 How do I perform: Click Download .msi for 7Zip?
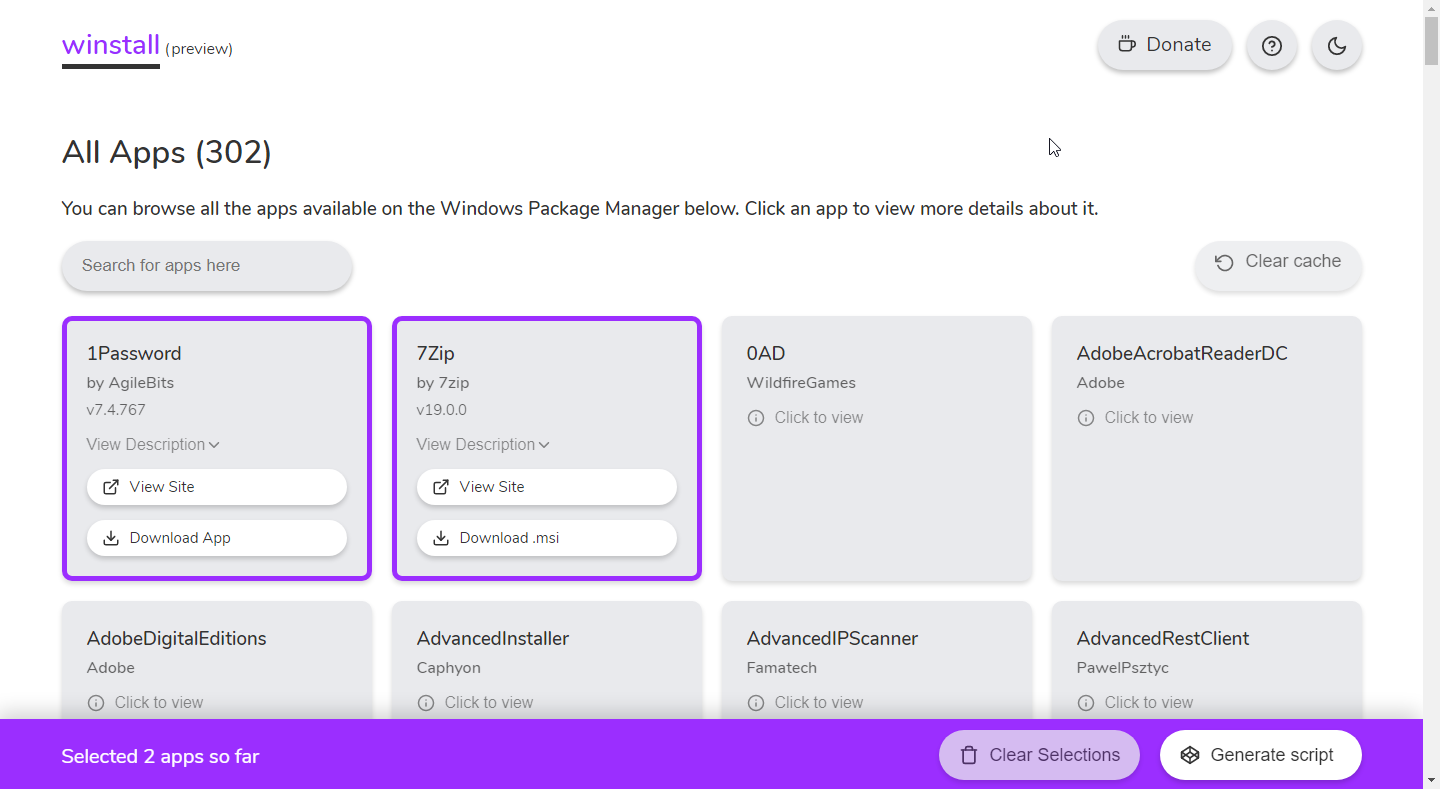coord(546,538)
